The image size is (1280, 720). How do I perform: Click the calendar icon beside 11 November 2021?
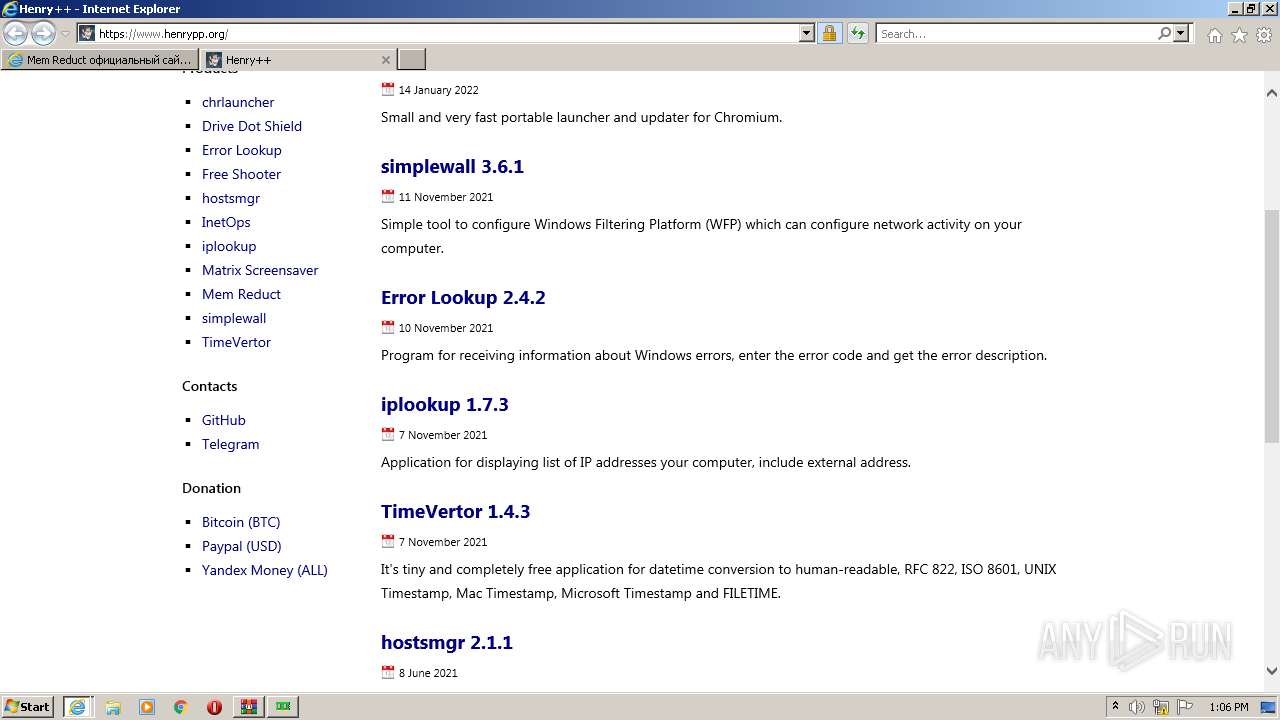coord(388,196)
